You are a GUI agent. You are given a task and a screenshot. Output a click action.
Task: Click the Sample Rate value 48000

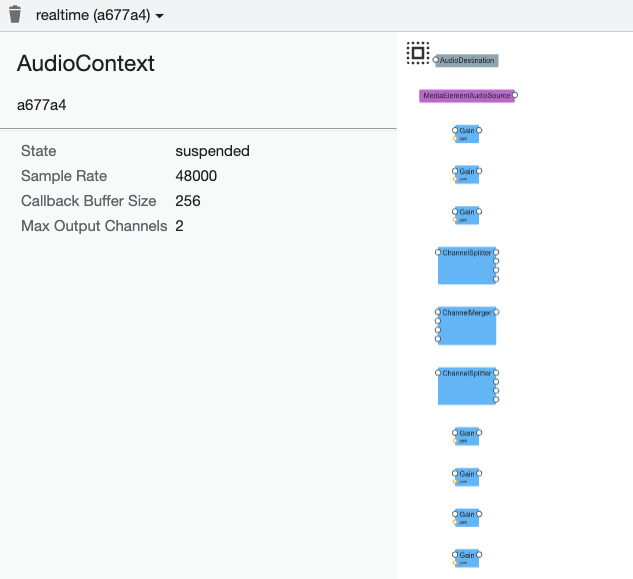click(196, 176)
